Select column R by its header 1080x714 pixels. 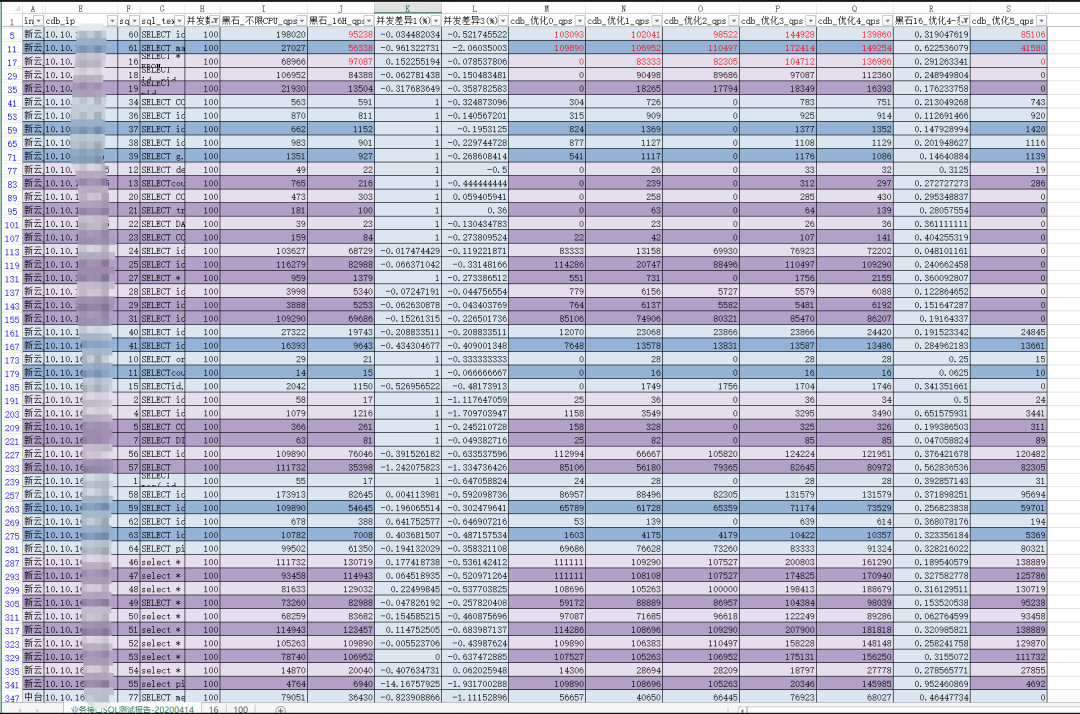(931, 8)
